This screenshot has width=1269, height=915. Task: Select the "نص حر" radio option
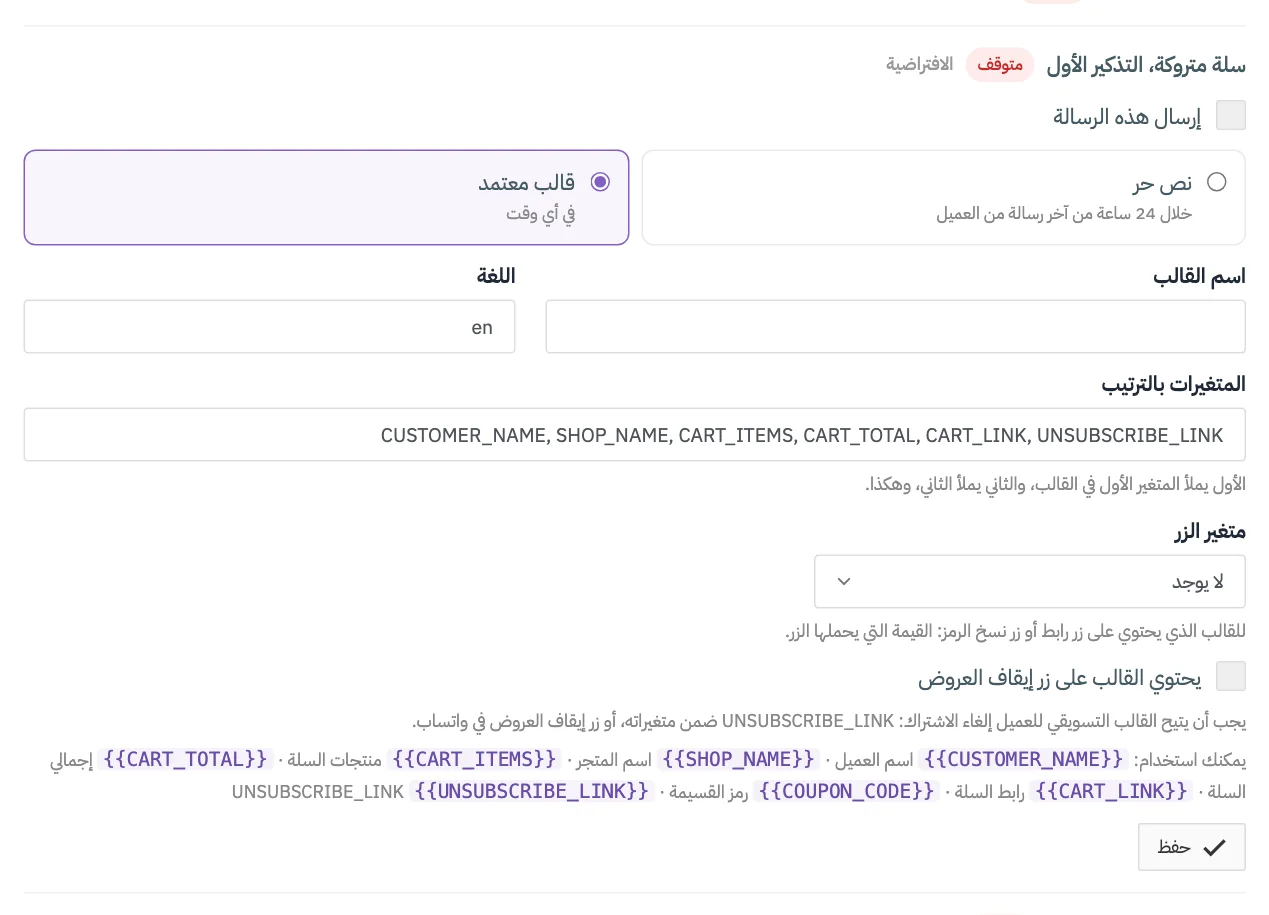click(1216, 182)
